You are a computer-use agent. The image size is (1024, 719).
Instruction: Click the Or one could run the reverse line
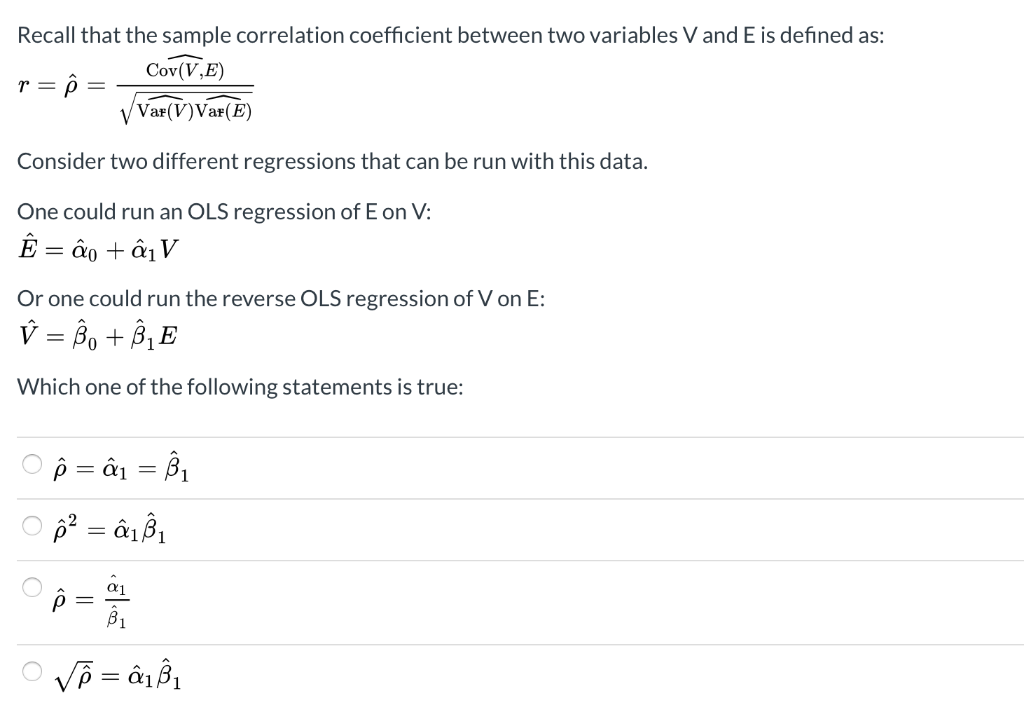281,298
